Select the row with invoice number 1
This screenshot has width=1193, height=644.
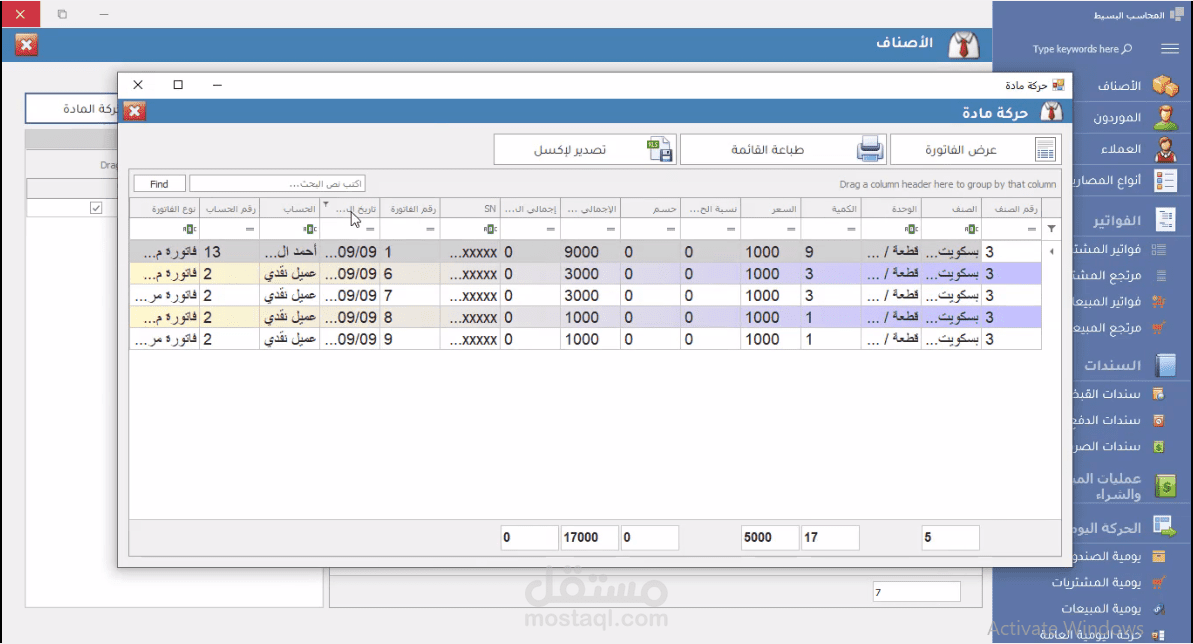pyautogui.click(x=585, y=252)
